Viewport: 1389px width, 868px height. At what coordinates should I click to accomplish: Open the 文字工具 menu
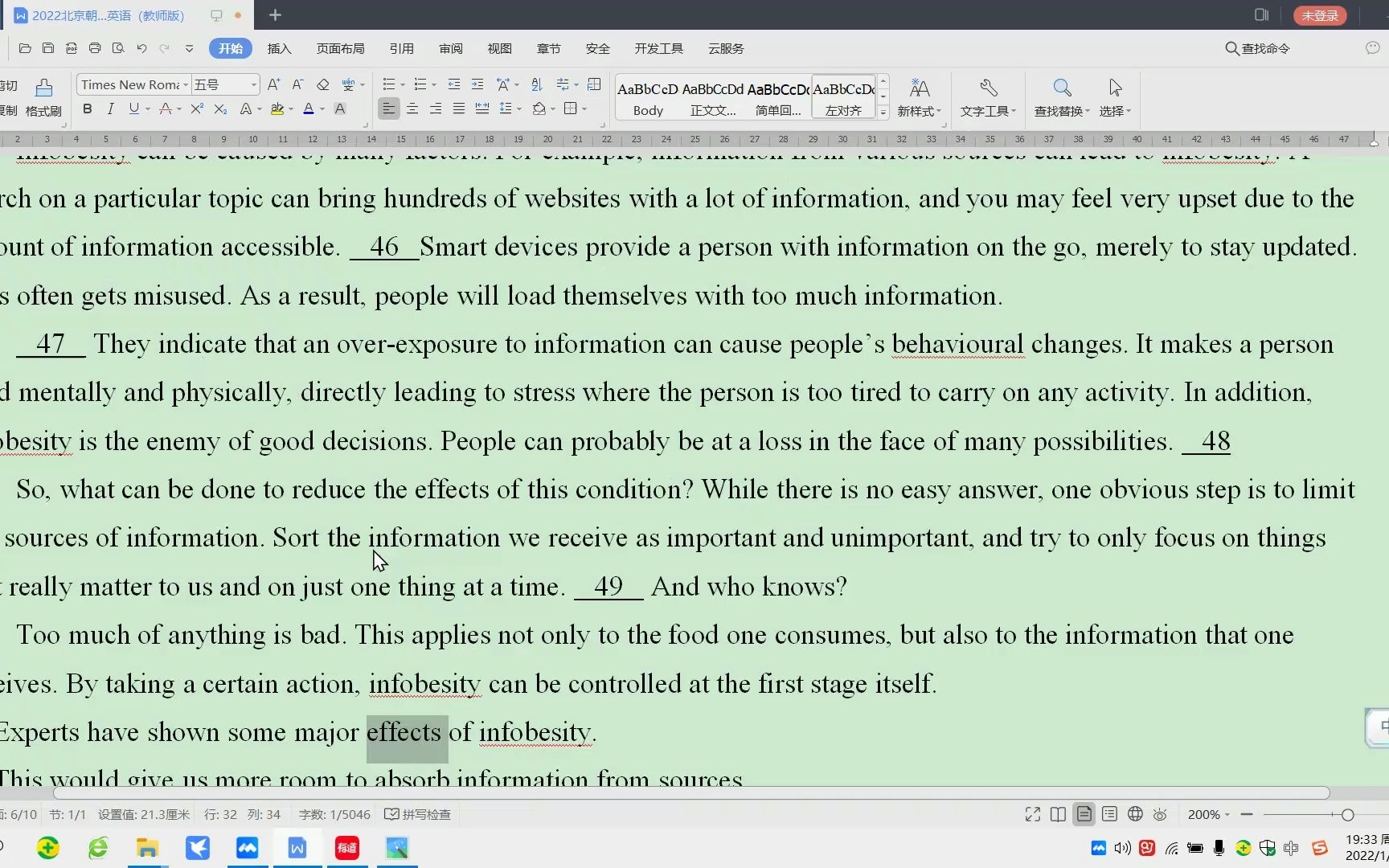tap(988, 97)
